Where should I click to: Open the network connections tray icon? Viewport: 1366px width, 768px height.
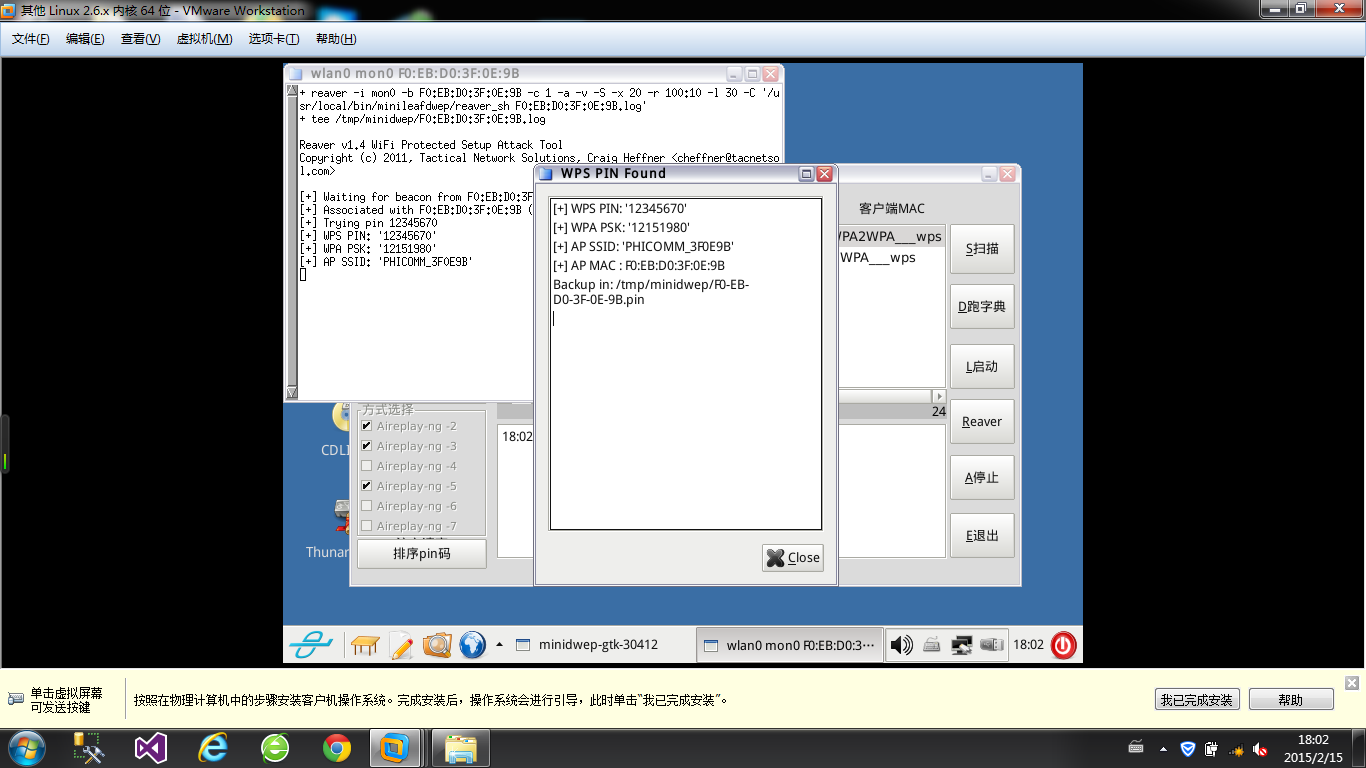click(x=961, y=645)
